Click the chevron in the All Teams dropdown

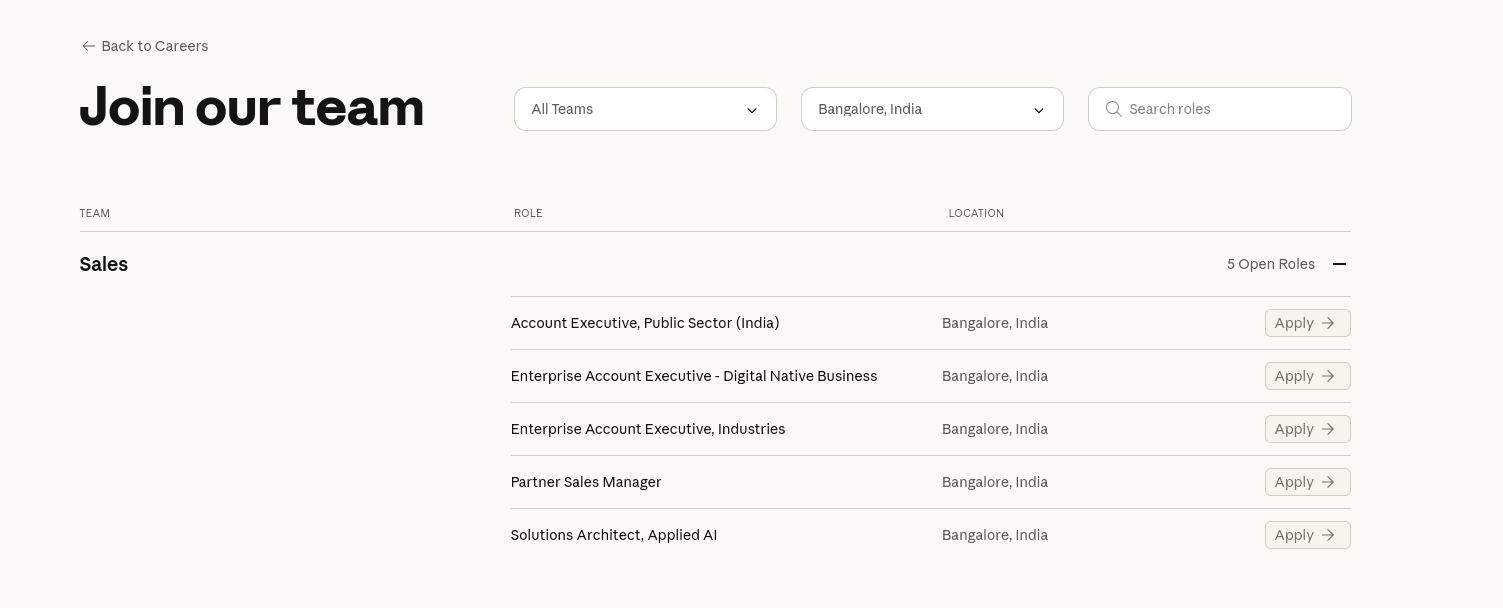752,110
